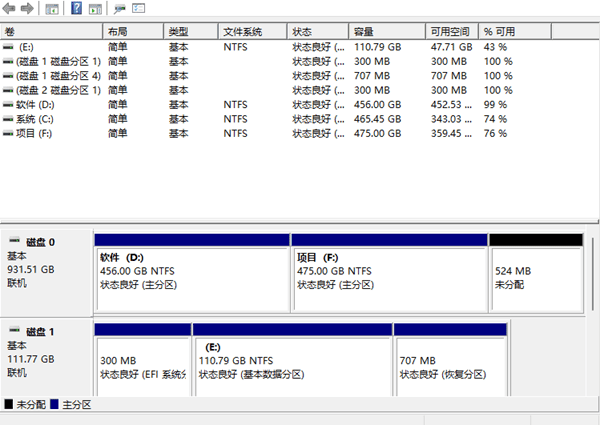Open Help via the blue question-mark icon
This screenshot has width=600, height=425.
click(x=77, y=8)
